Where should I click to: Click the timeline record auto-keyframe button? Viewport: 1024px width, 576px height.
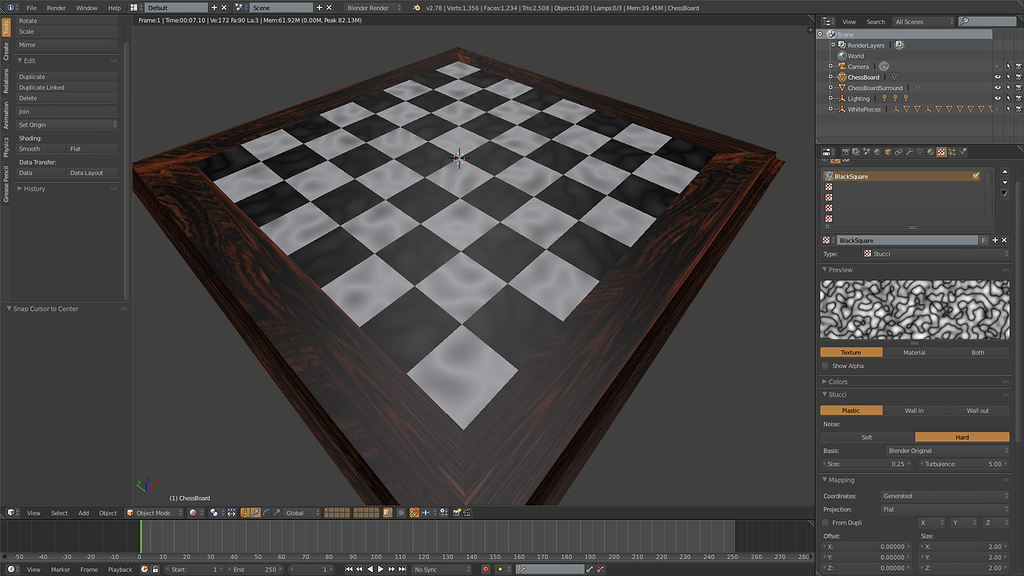[x=485, y=569]
